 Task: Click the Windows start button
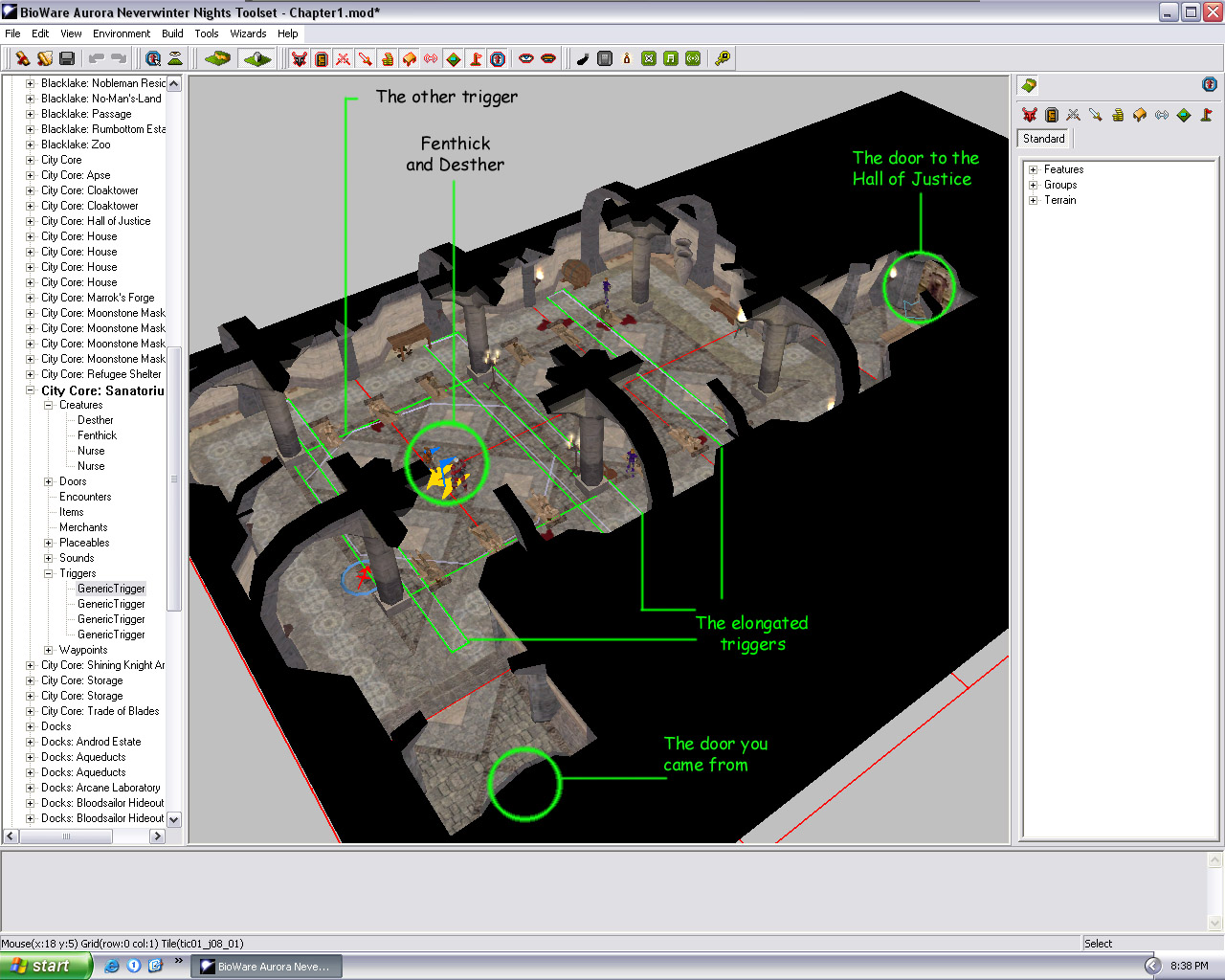(46, 966)
